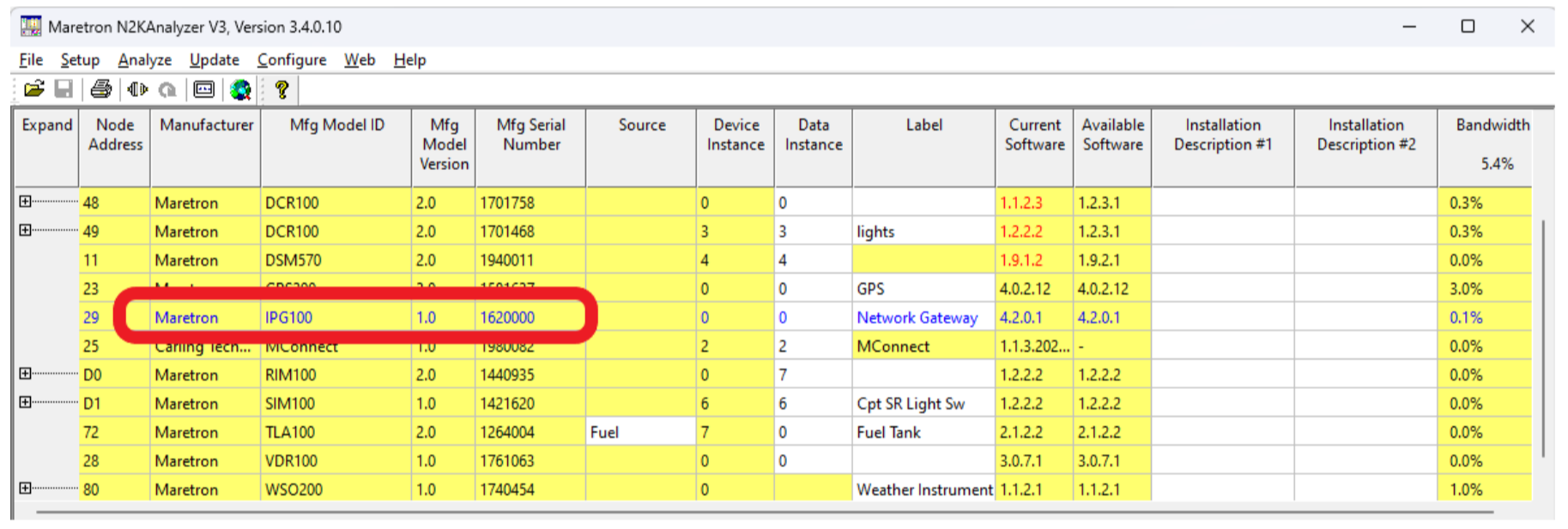Click the DSM570 model cell

tap(336, 259)
